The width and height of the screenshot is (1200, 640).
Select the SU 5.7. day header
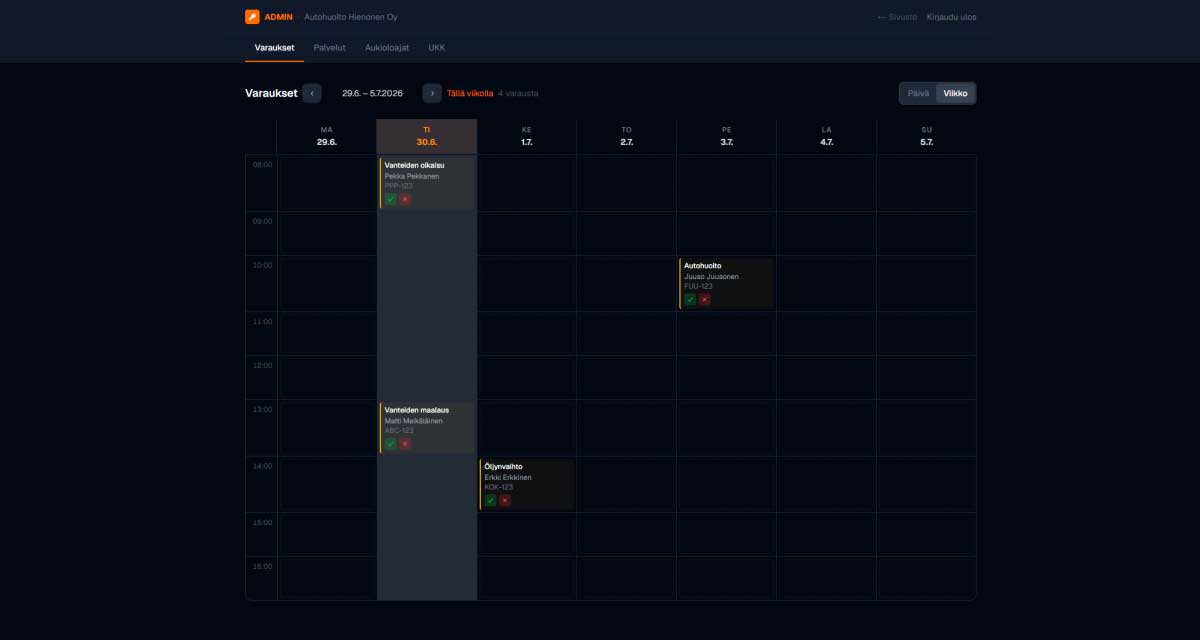click(x=927, y=137)
